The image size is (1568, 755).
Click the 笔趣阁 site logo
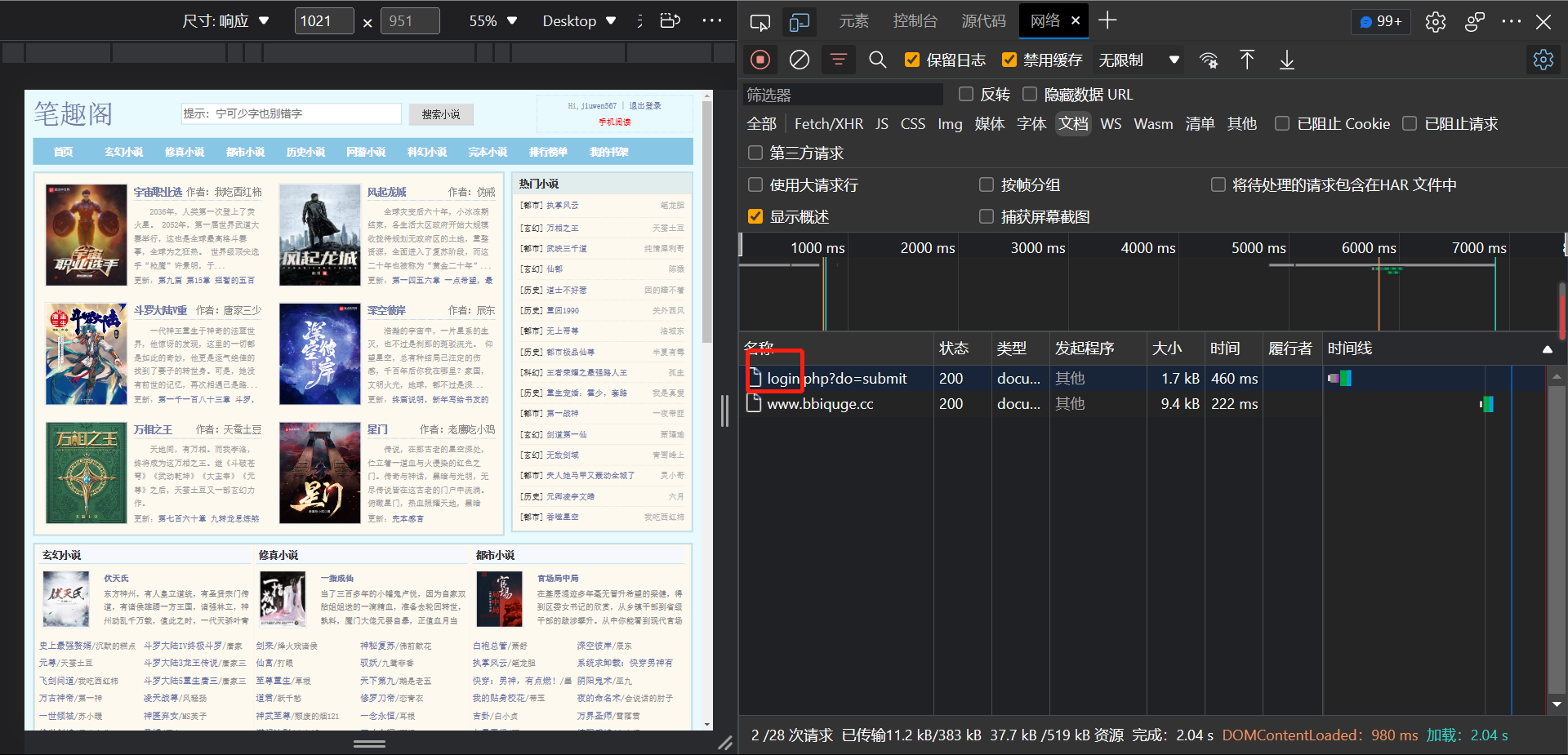pyautogui.click(x=73, y=114)
